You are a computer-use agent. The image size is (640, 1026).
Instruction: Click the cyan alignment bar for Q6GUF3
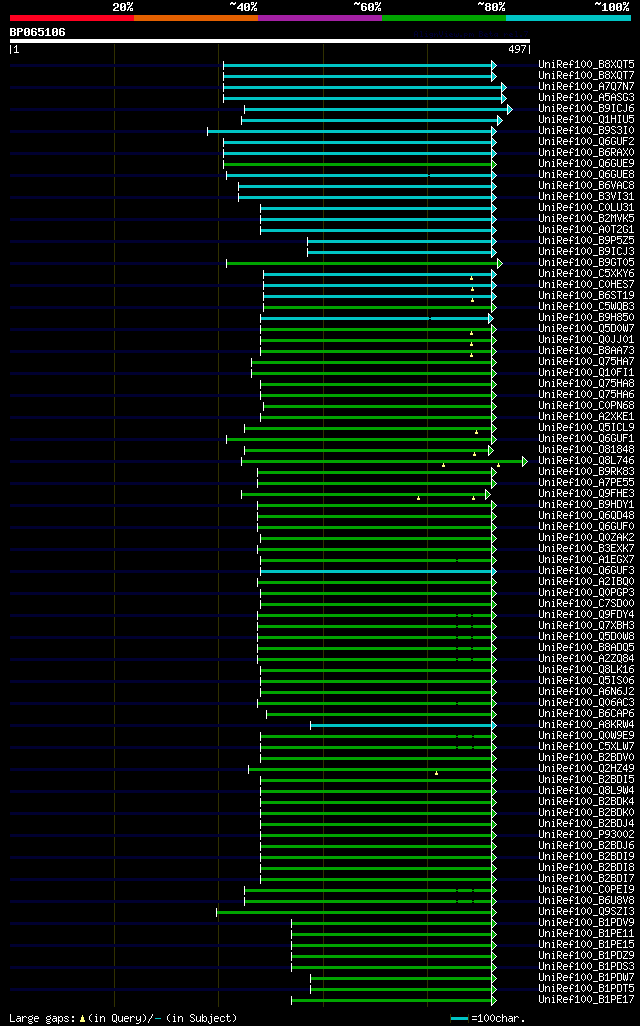(x=378, y=571)
